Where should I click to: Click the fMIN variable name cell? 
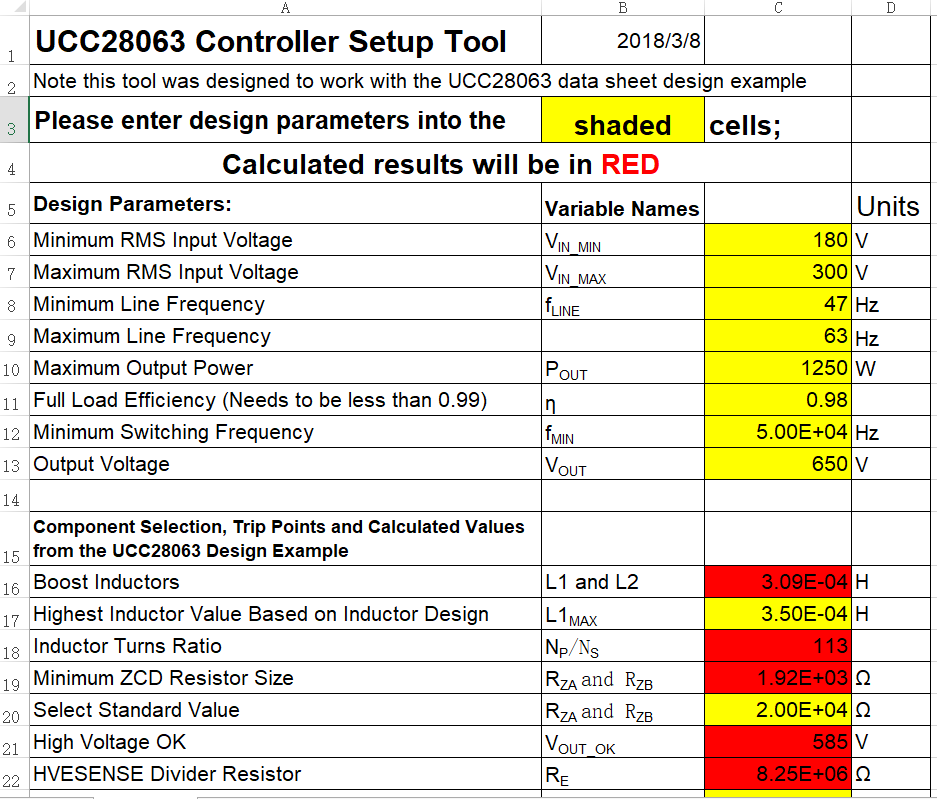tap(623, 431)
